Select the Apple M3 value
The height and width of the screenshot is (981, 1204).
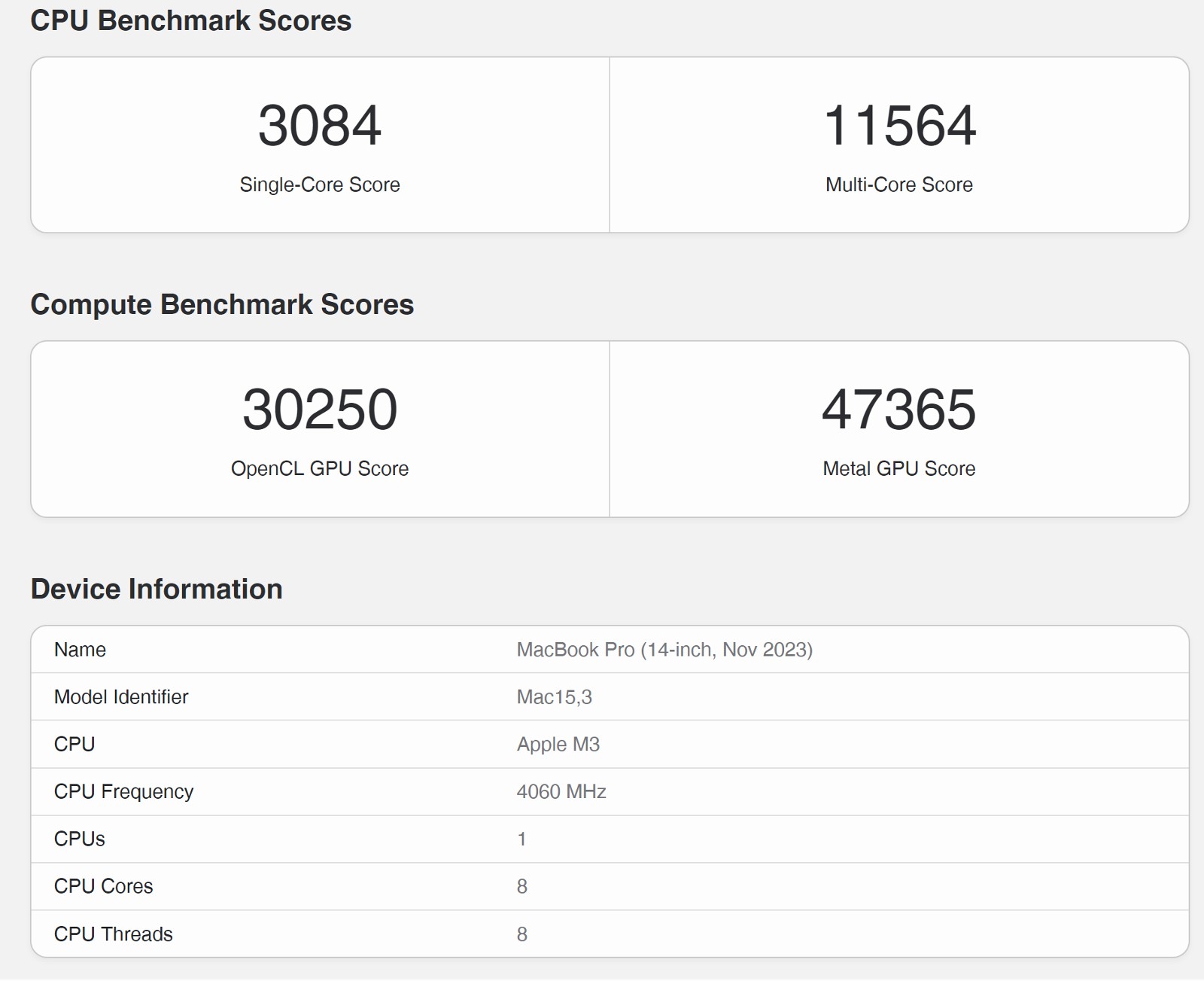tap(558, 745)
